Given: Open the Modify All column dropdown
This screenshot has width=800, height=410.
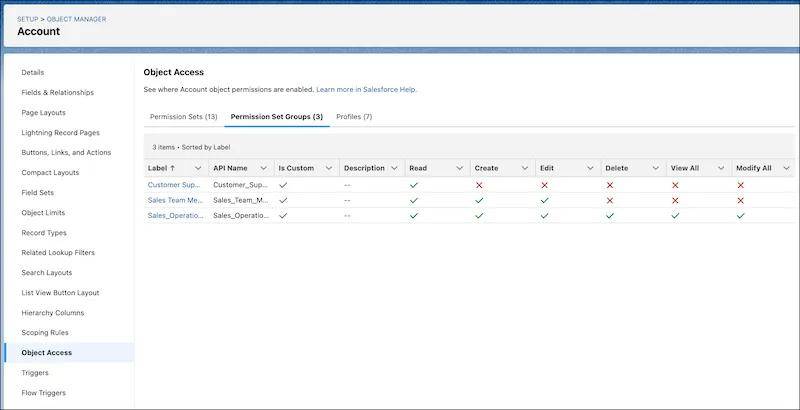Looking at the screenshot, I should coord(786,168).
